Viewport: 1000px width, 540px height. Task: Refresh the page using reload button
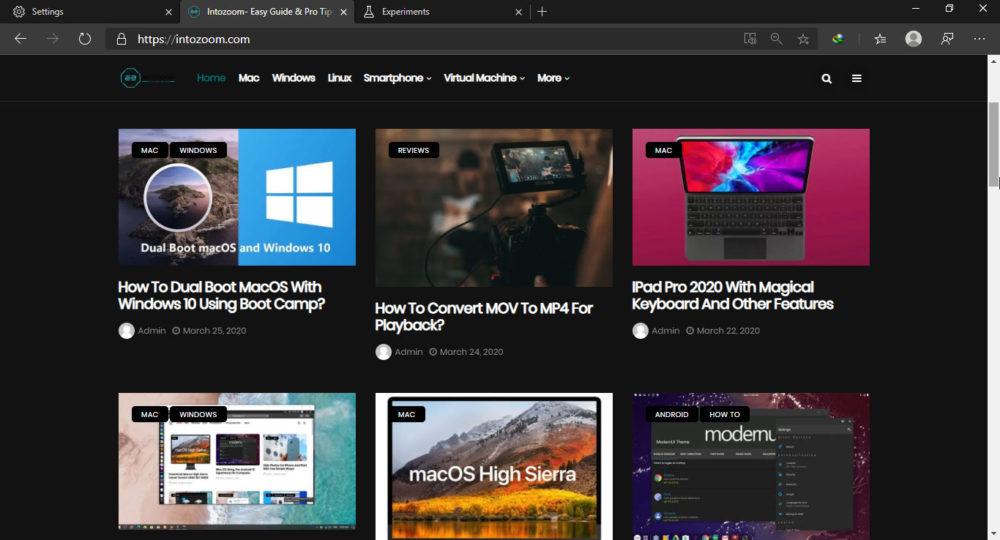(x=85, y=39)
